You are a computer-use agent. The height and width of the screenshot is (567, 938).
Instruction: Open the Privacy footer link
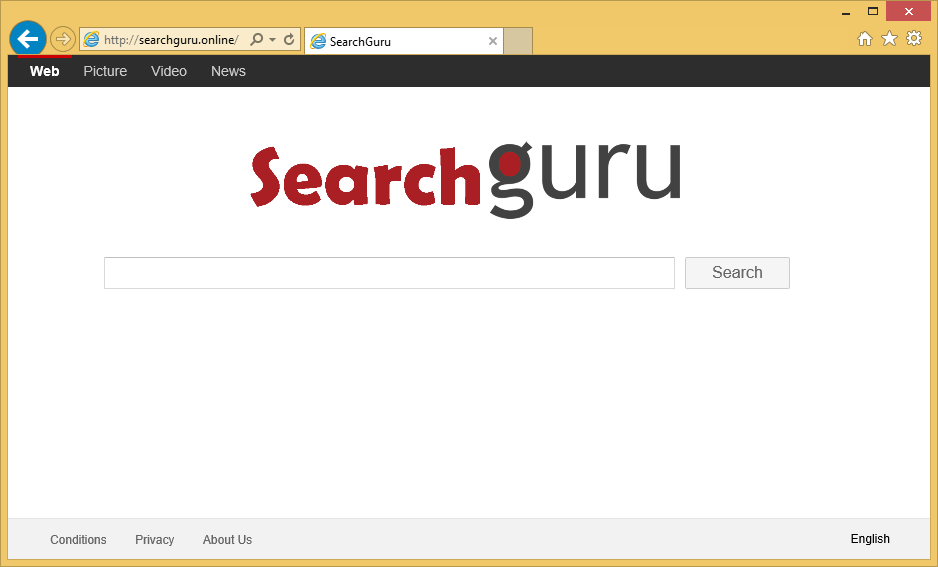pos(154,539)
